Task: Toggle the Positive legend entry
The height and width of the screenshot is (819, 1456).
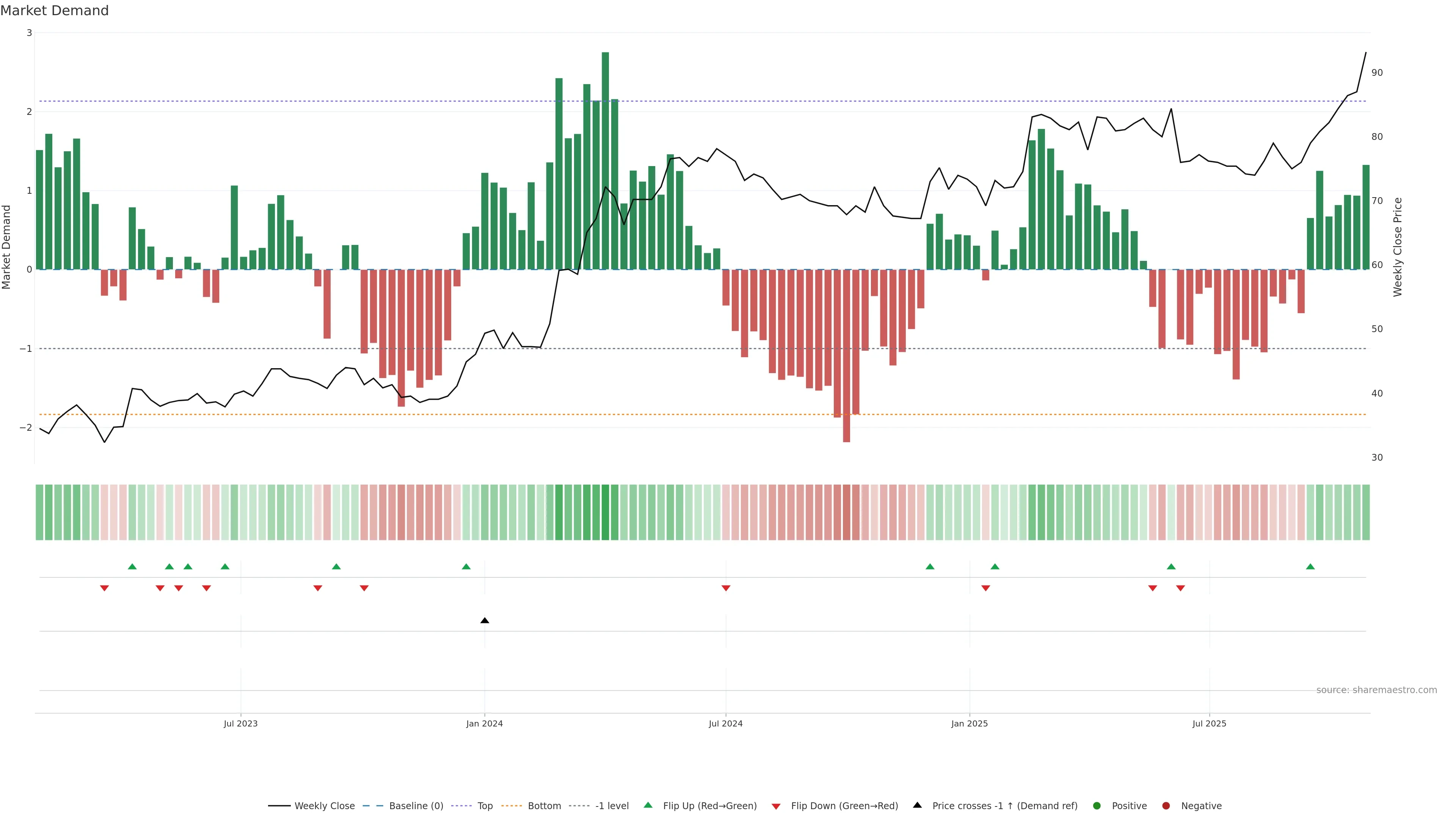Action: point(1129,805)
